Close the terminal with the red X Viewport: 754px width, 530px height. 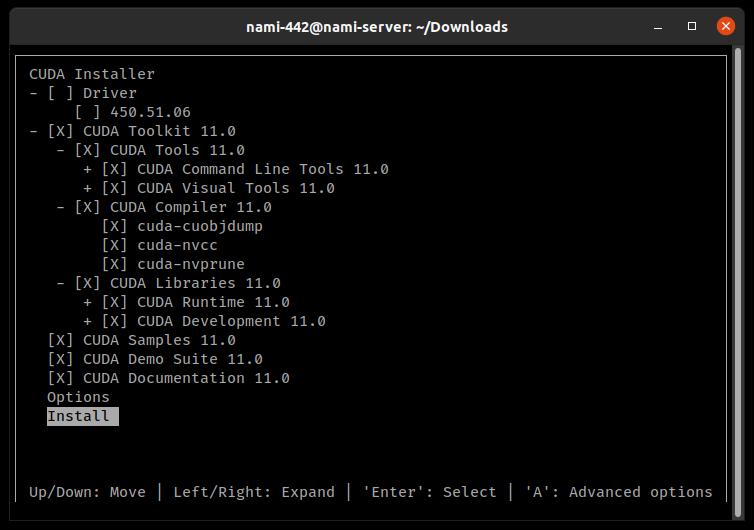click(x=726, y=26)
